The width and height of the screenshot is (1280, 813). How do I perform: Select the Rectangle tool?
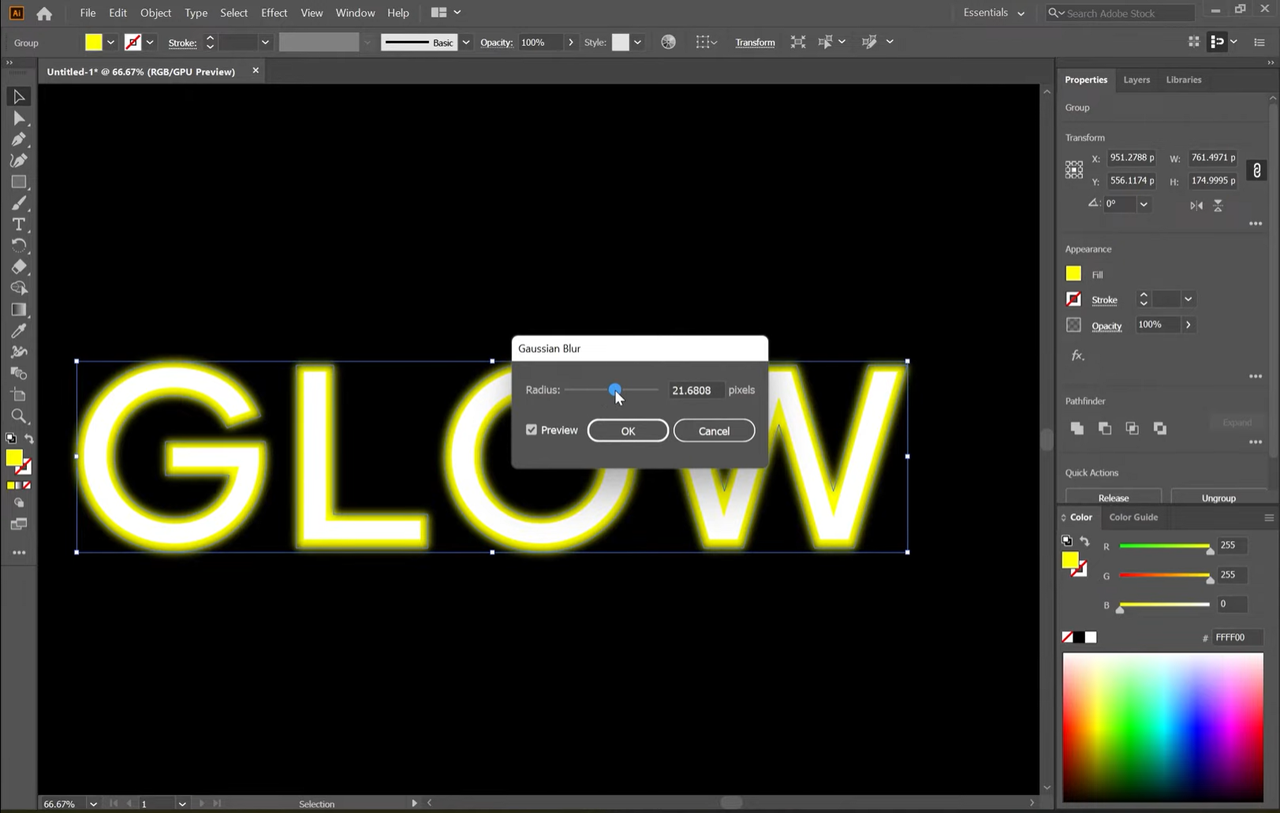[x=18, y=182]
